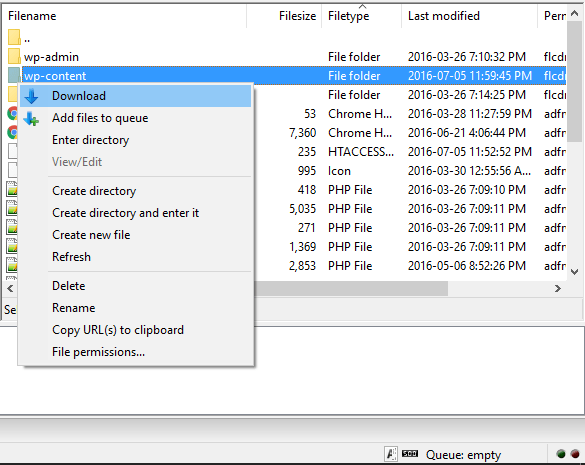Click the blue Download arrow icon
The height and width of the screenshot is (465, 585).
pos(31,96)
